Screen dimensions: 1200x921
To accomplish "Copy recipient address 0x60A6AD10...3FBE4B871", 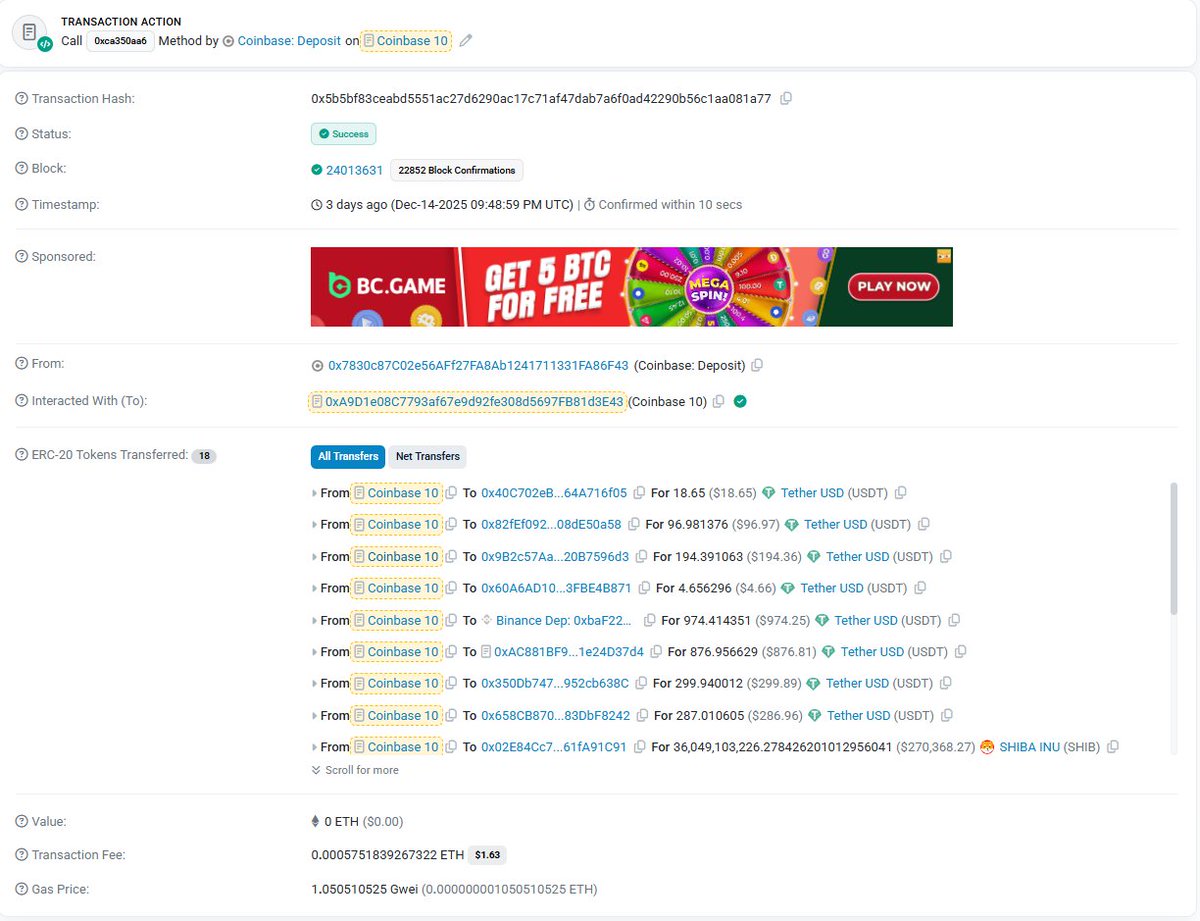I will pos(644,589).
